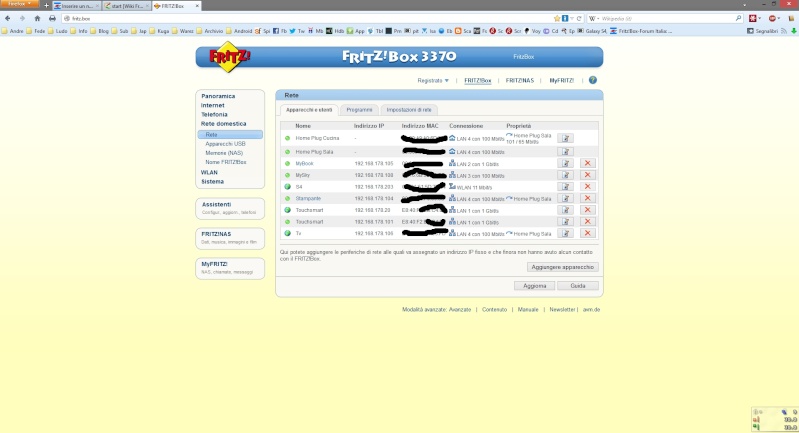This screenshot has width=799, height=433.
Task: Switch to the Programmi tab
Action: coord(359,110)
